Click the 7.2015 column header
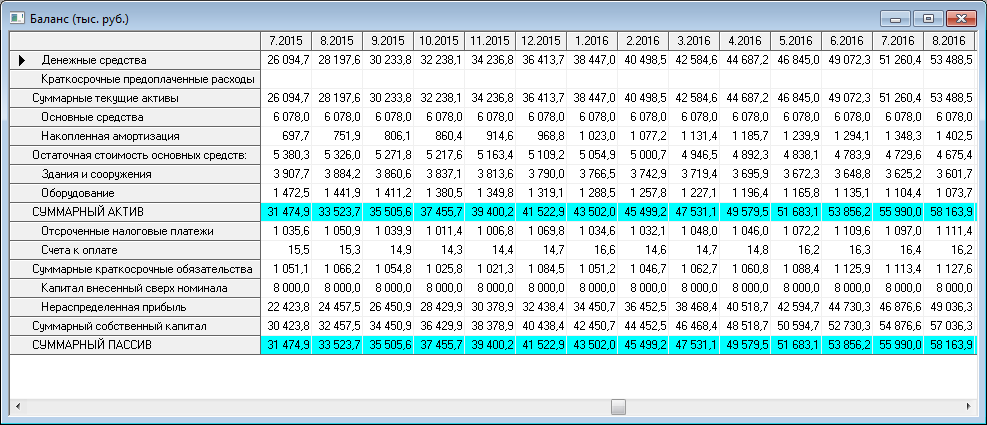Screen dimensions: 987x425 pyautogui.click(x=286, y=41)
